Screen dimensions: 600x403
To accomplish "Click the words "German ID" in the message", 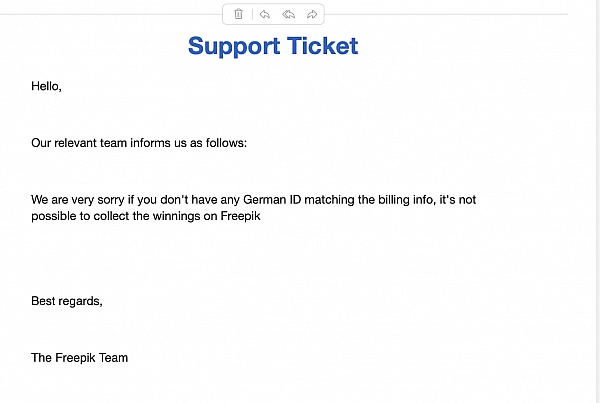I will click(x=272, y=199).
